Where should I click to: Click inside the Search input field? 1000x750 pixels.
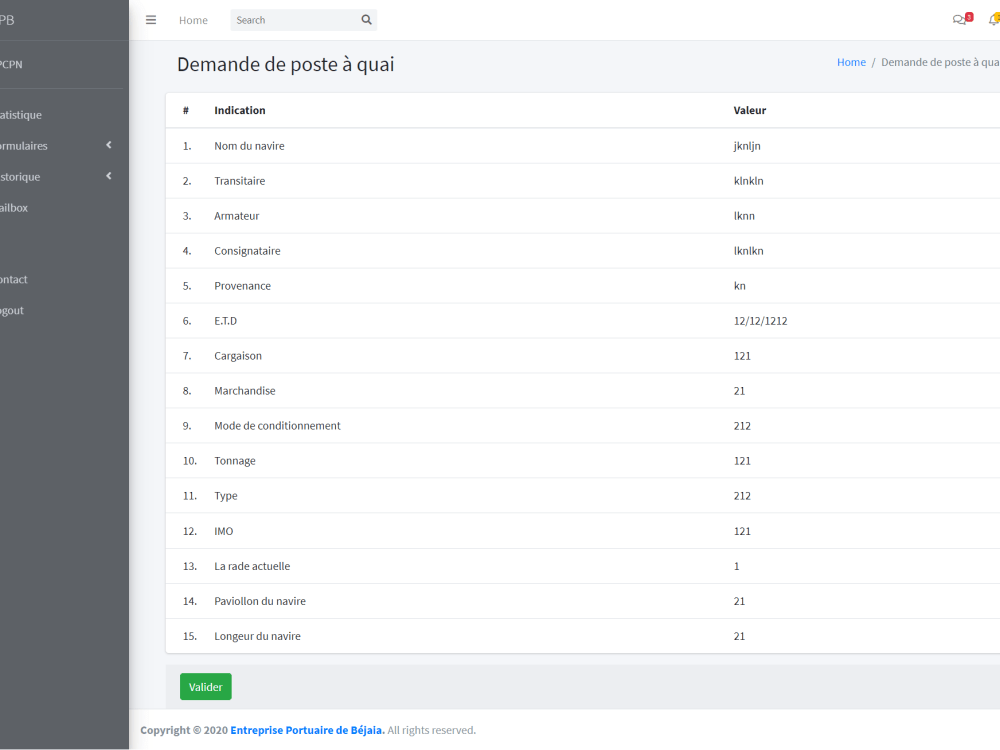tap(293, 20)
